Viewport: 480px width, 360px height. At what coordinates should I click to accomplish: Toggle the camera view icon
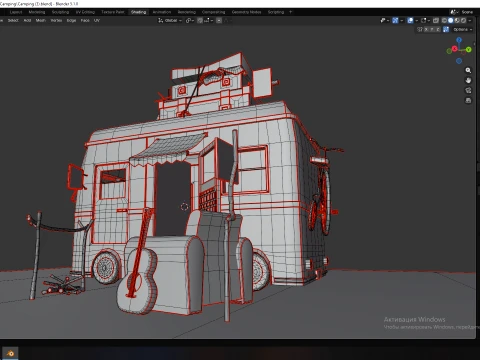[468, 90]
